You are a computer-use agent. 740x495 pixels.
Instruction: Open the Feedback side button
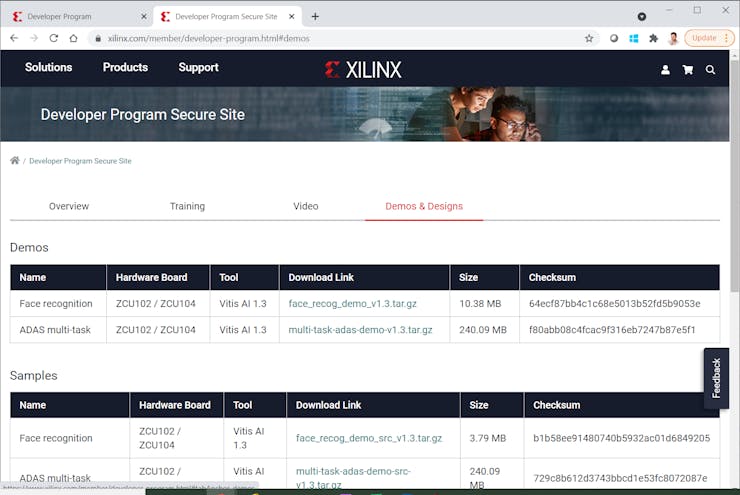[x=716, y=378]
